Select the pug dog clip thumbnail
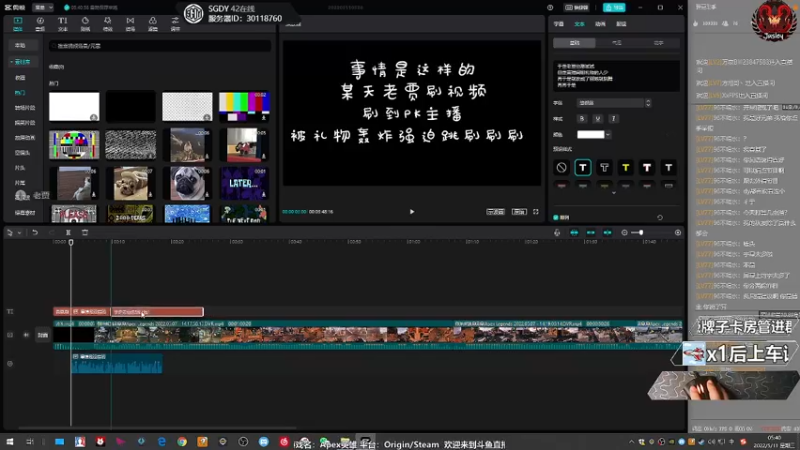This screenshot has height=450, width=800. [x=187, y=183]
